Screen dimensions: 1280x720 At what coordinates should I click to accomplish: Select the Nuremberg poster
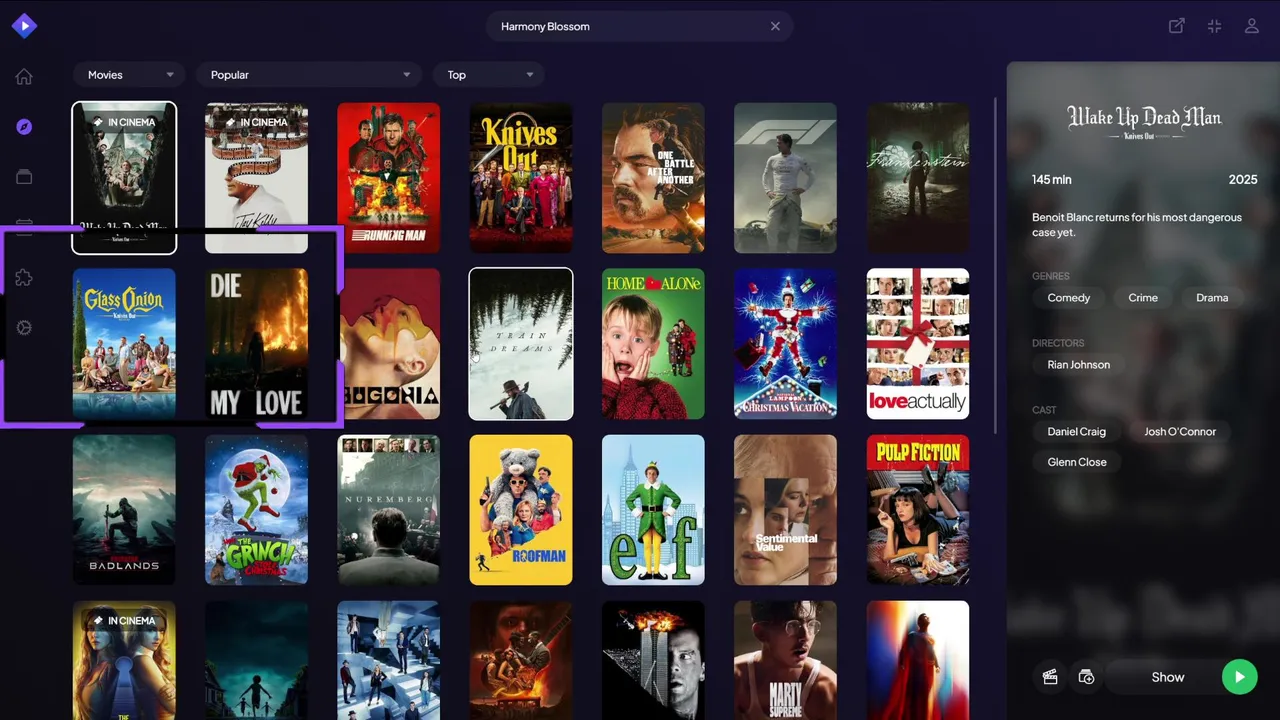(389, 510)
